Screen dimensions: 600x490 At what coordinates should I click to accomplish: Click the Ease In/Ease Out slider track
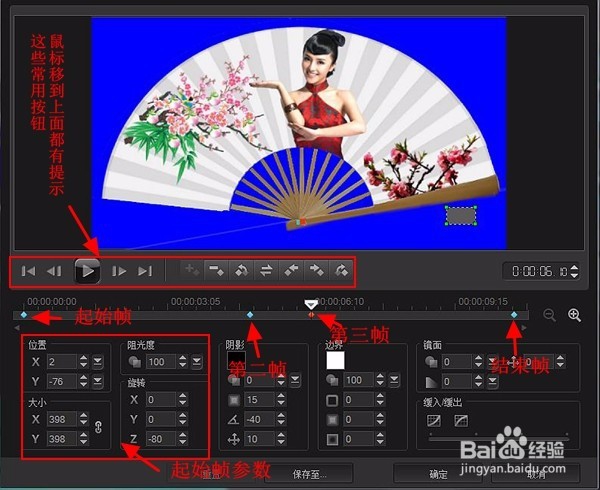pos(498,439)
